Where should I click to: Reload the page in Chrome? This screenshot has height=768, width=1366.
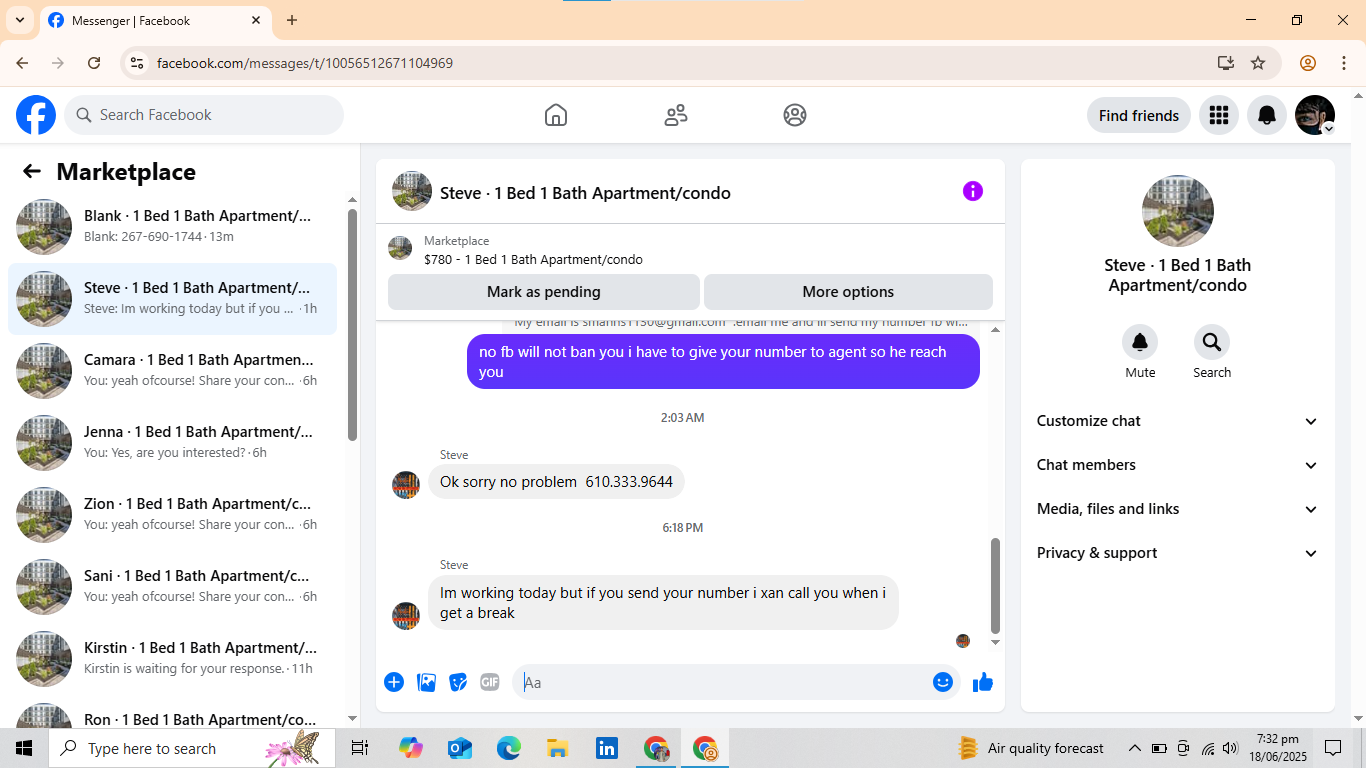pos(94,63)
